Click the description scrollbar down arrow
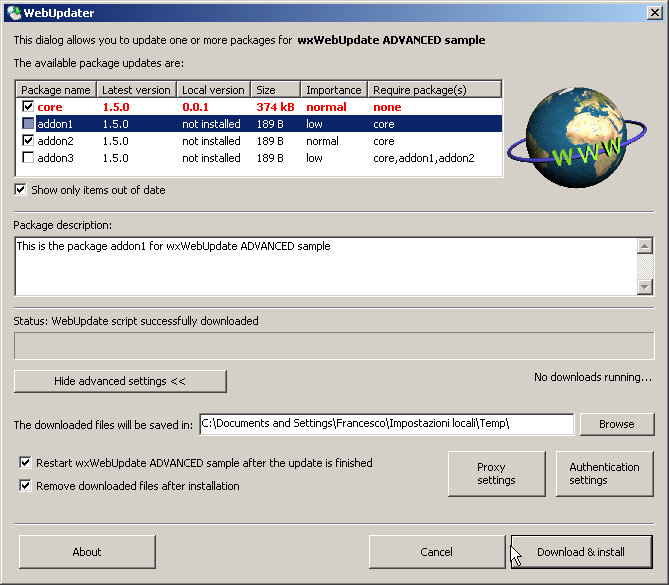Viewport: 669px width, 585px height. 645,287
